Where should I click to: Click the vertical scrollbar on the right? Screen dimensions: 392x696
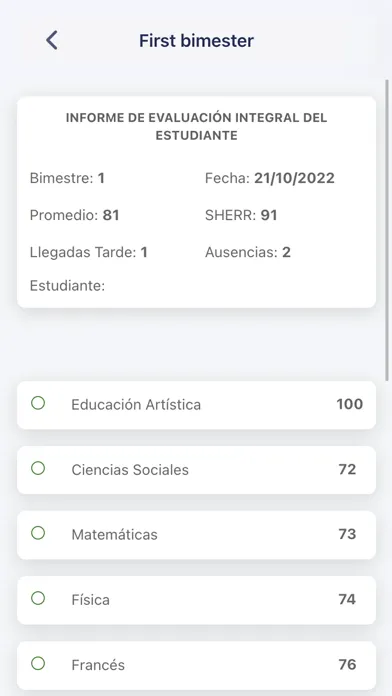[387, 230]
